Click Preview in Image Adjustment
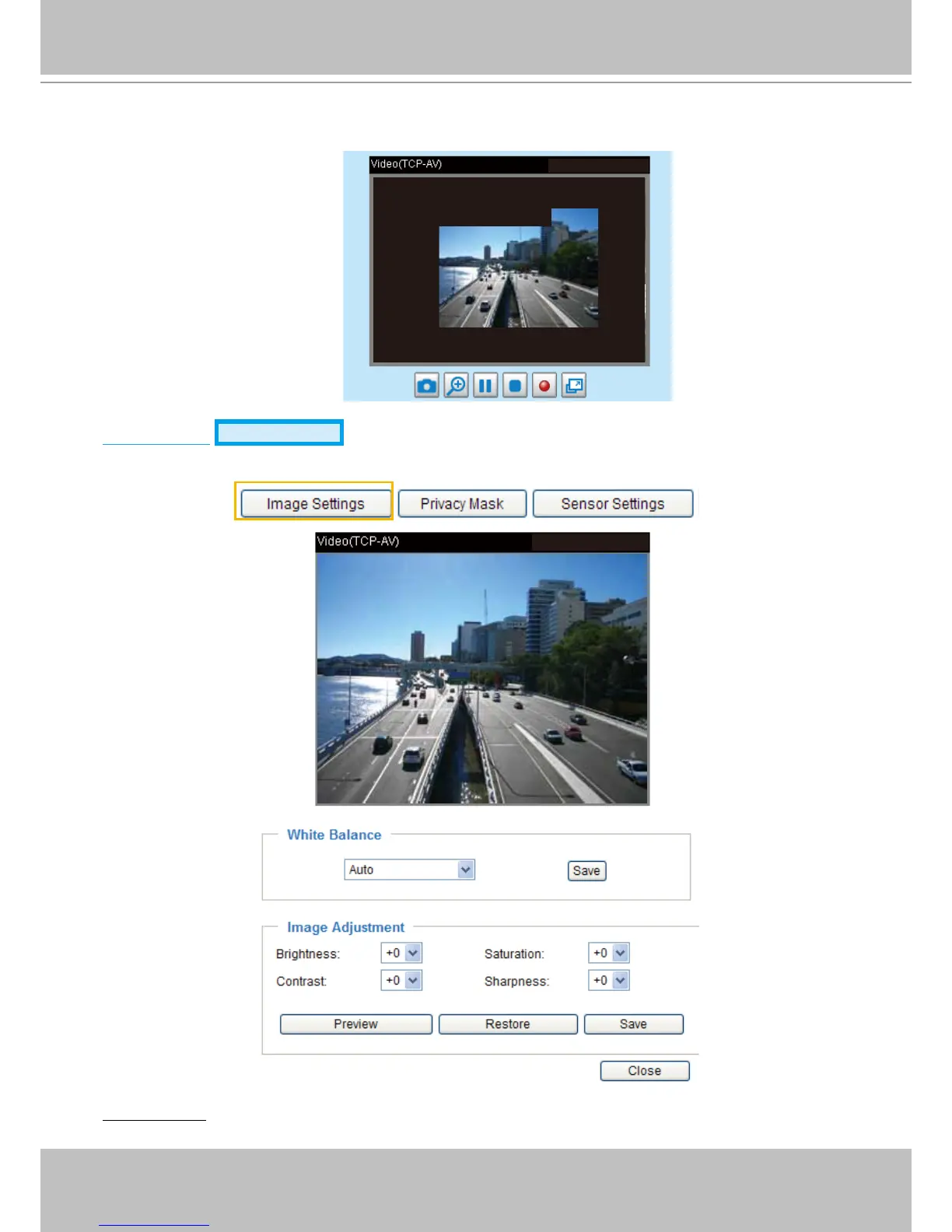The width and height of the screenshot is (952, 1232). click(x=355, y=1024)
